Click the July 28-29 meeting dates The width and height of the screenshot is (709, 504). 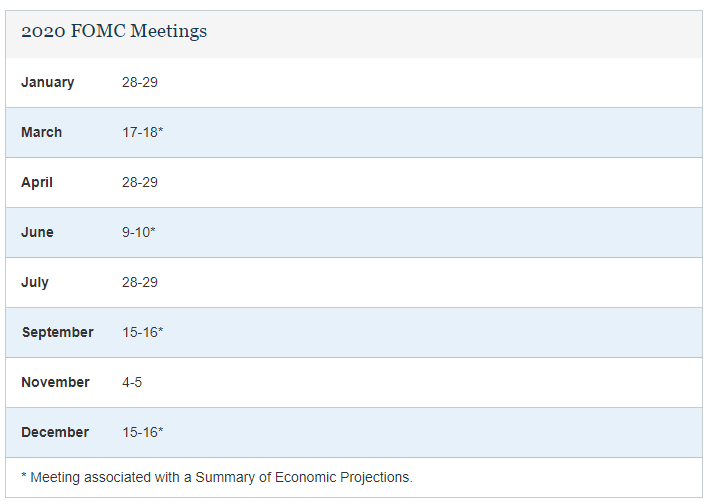click(140, 283)
